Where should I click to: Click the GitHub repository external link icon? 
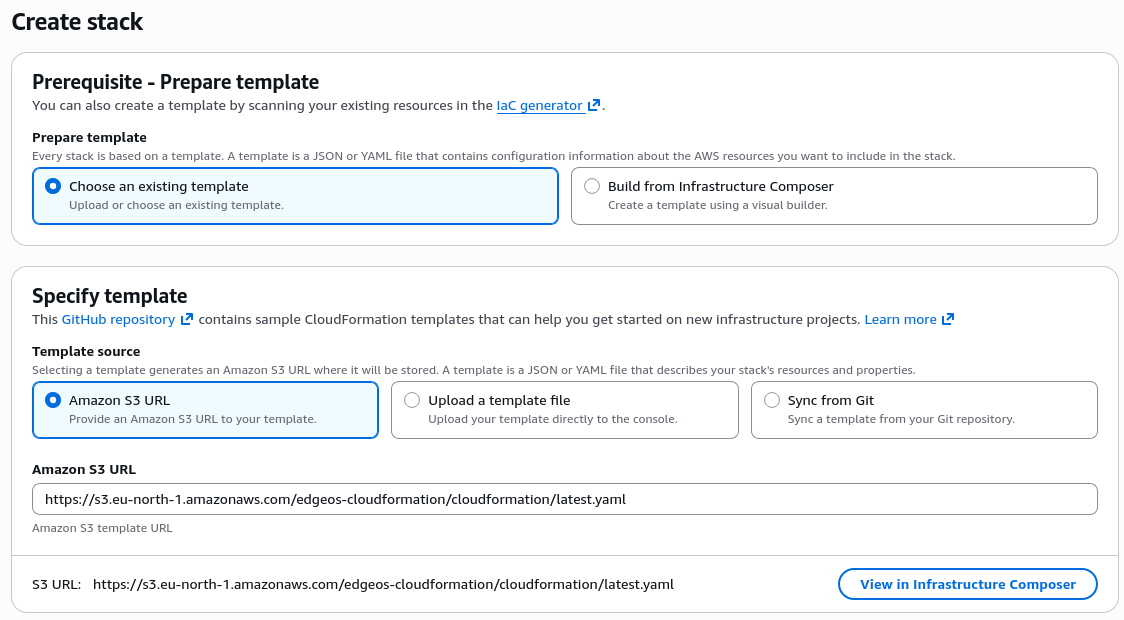(187, 319)
